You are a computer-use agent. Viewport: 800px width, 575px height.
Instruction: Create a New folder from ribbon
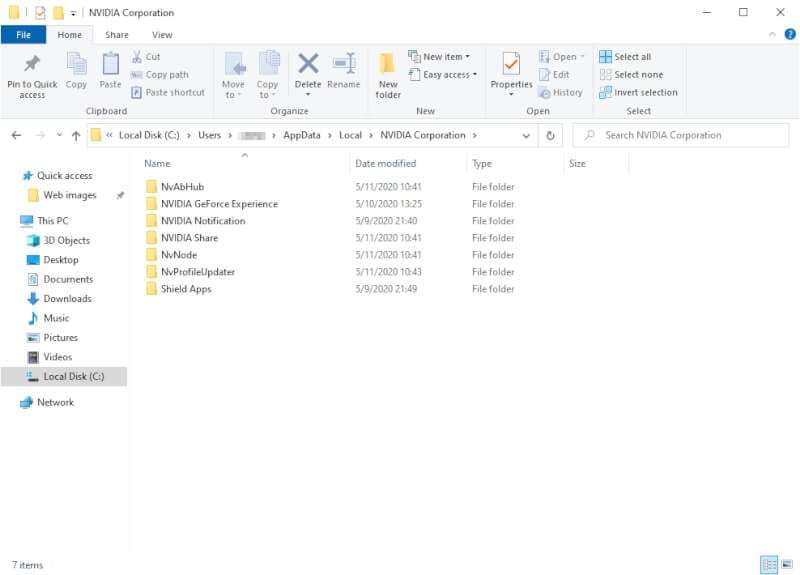click(x=388, y=75)
